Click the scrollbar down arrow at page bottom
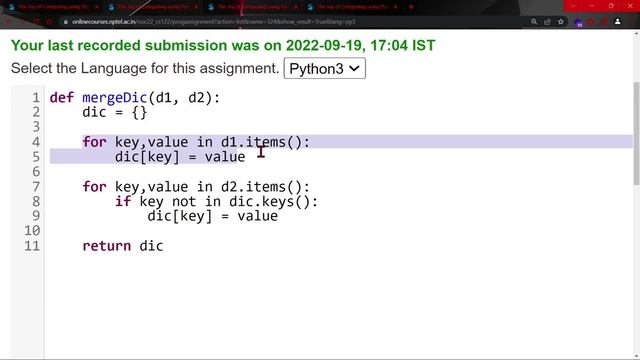The height and width of the screenshot is (360, 640). point(636,357)
